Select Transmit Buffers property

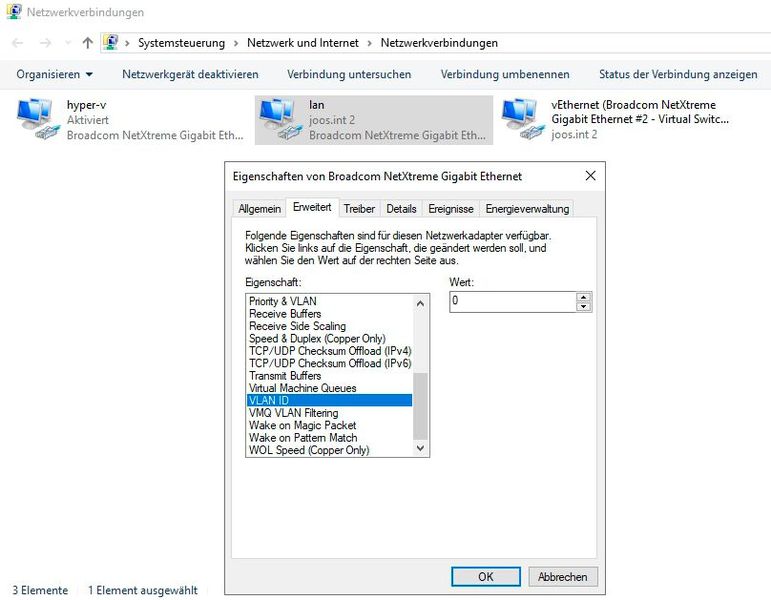(329, 376)
